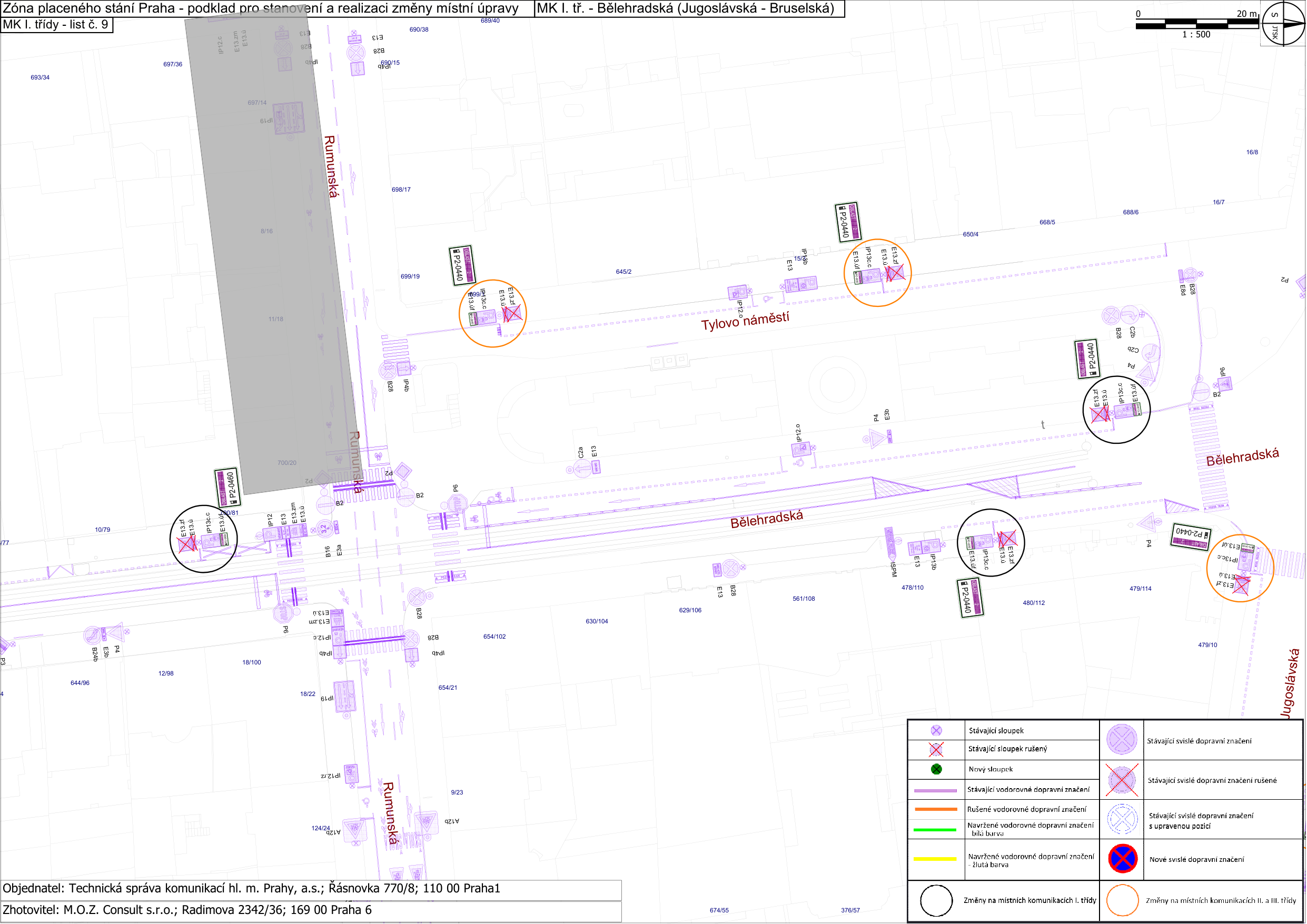
Task: Click parcel number "698/17"
Action: click(x=401, y=190)
